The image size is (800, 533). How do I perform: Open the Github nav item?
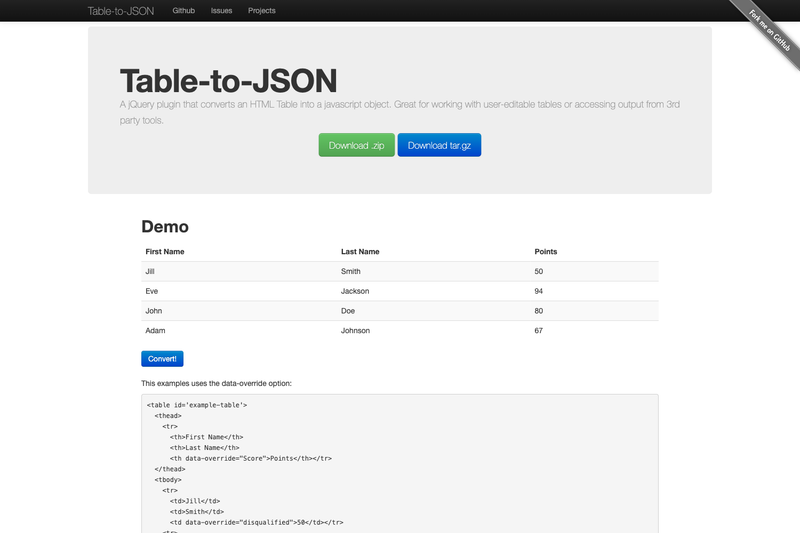[x=184, y=11]
